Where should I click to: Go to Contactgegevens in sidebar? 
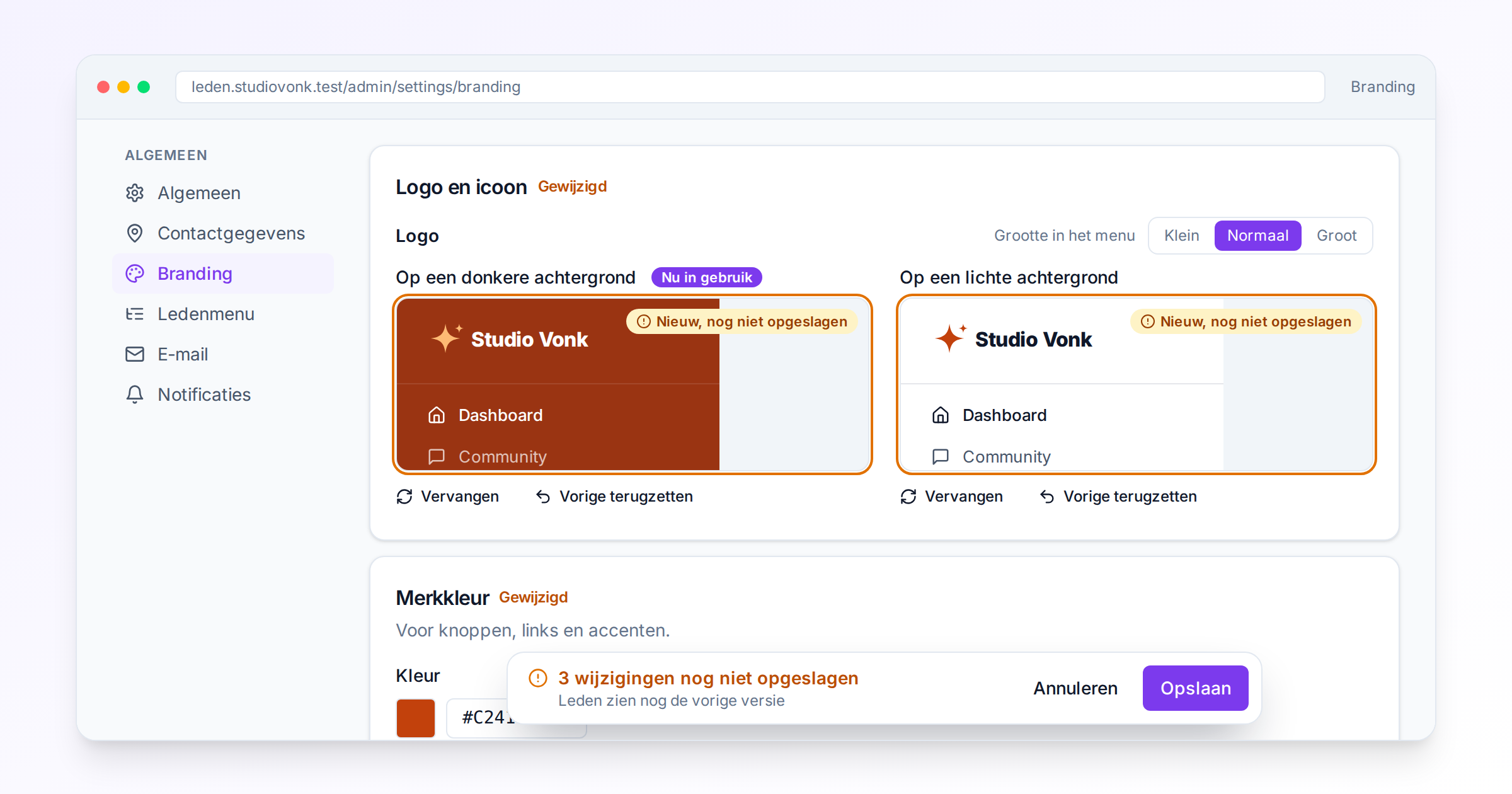223,233
